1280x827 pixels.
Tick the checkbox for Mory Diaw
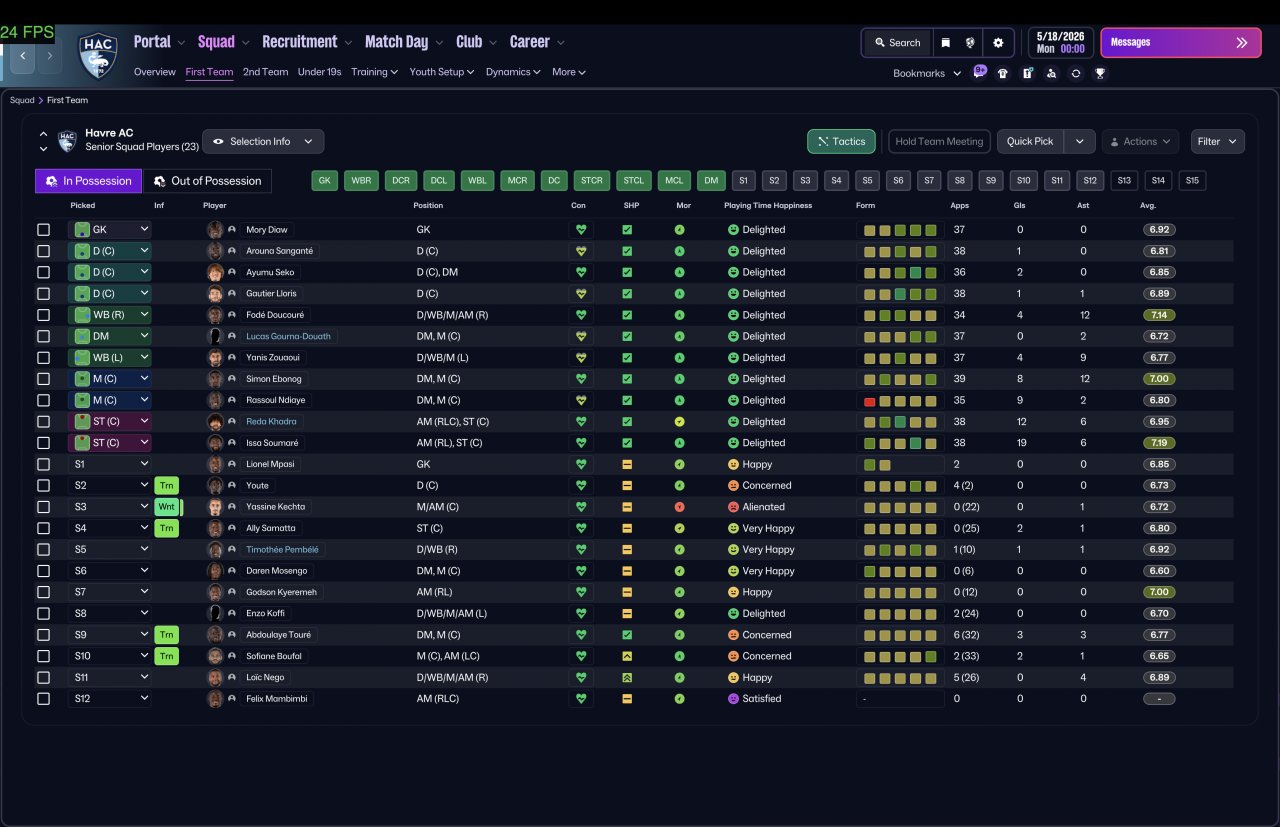[43, 229]
